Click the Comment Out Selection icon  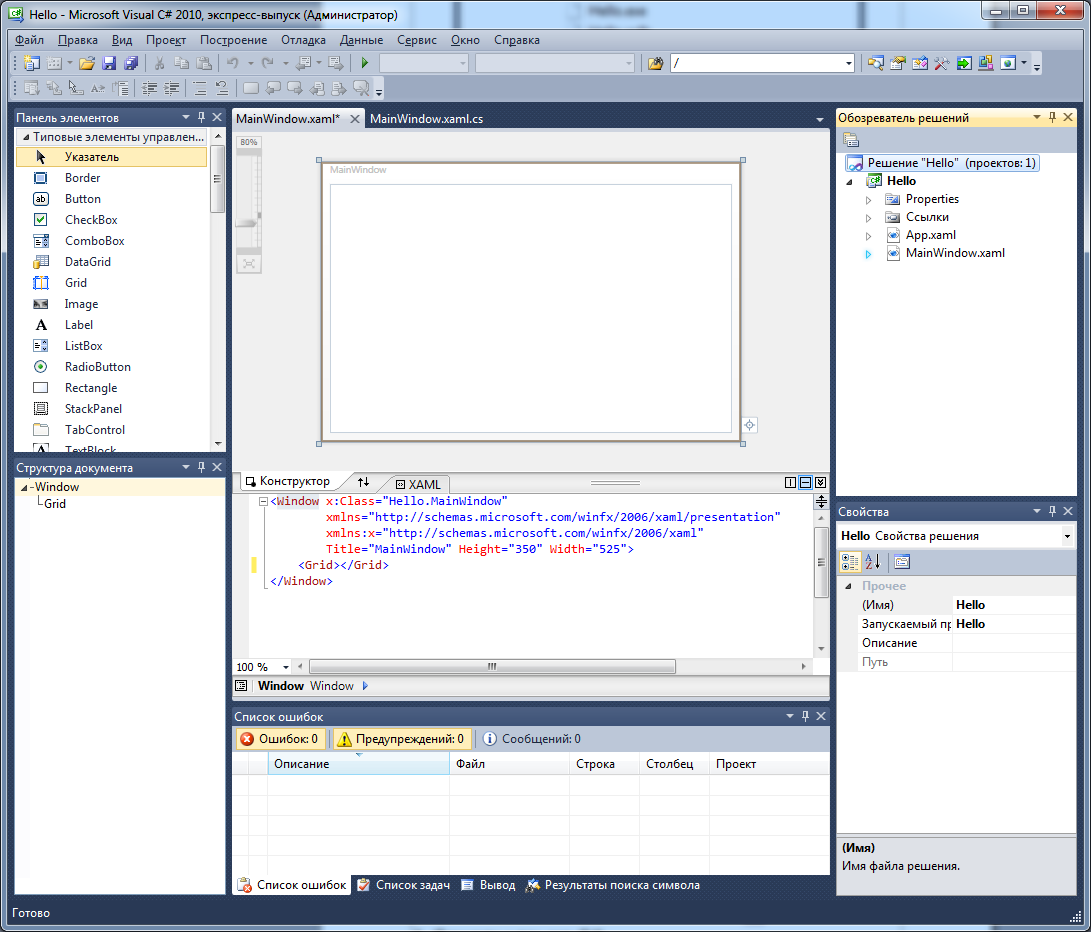200,88
